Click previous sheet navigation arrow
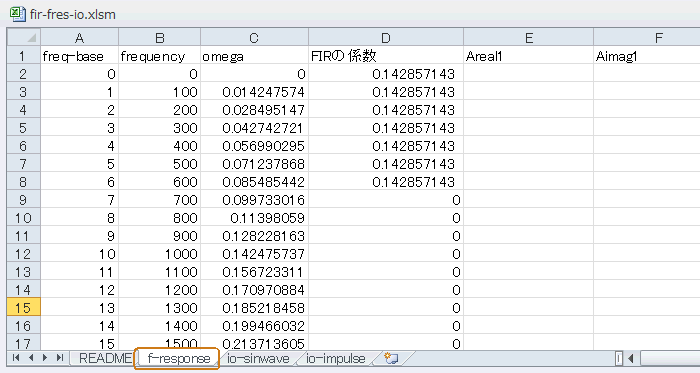This screenshot has width=700, height=373. click(x=31, y=358)
